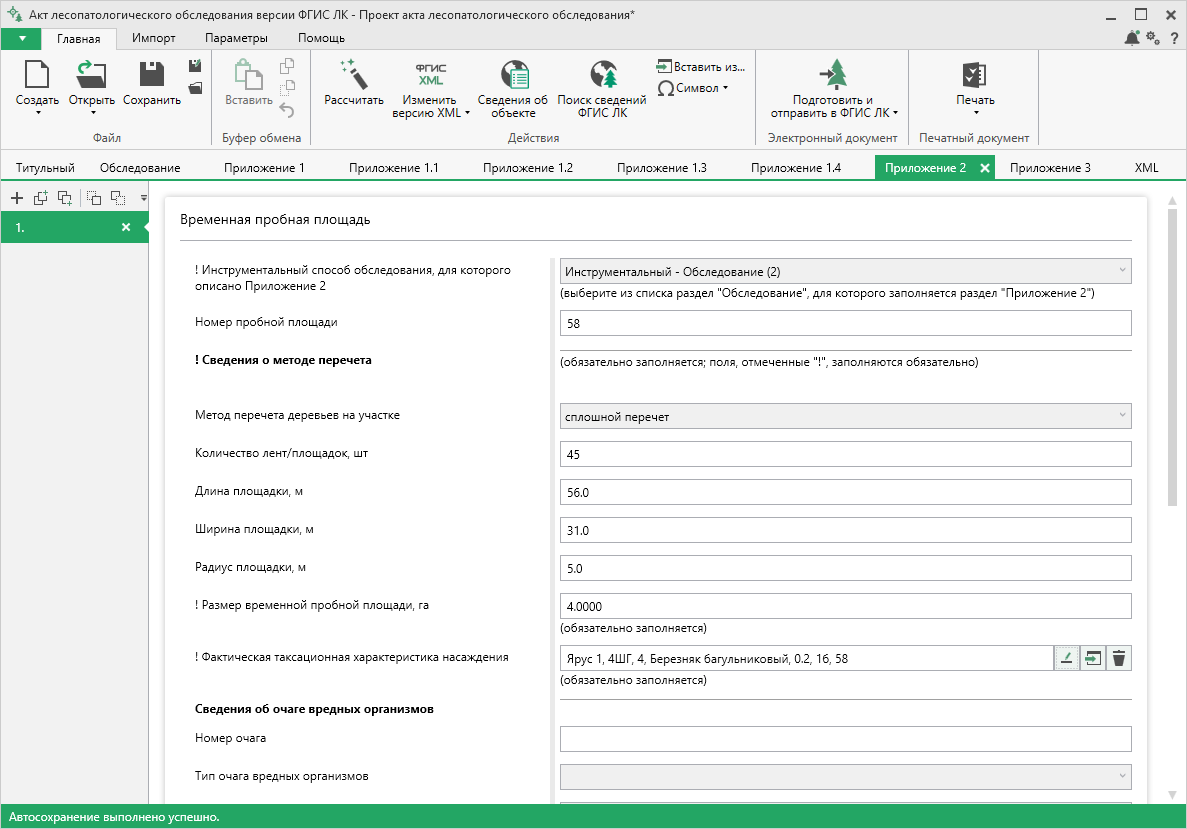Switch to the Импорт ribbon tab
Screen dimensions: 1187x829
tap(154, 38)
